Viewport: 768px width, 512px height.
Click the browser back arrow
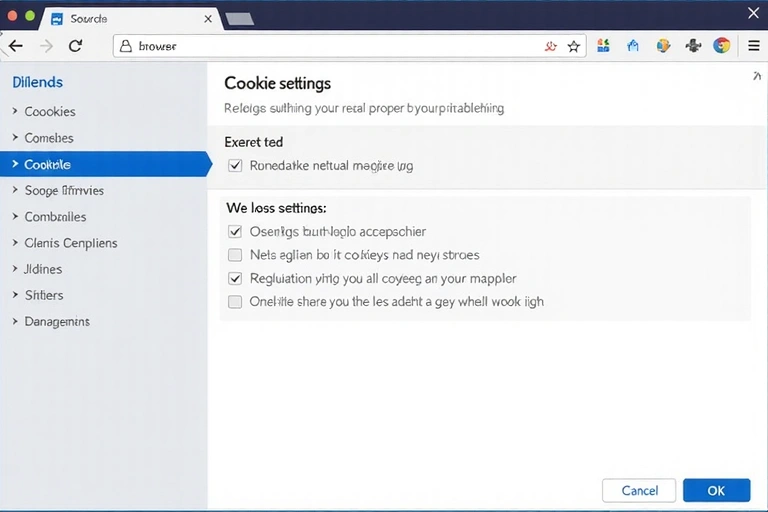(16, 46)
